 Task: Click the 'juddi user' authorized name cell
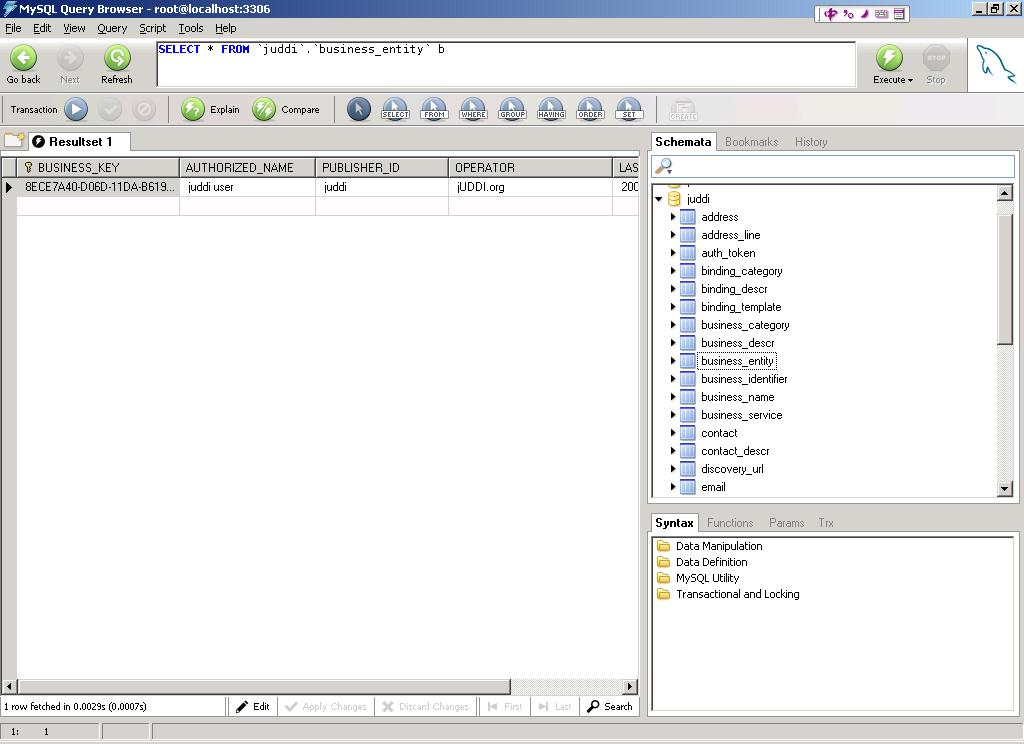[x=248, y=187]
